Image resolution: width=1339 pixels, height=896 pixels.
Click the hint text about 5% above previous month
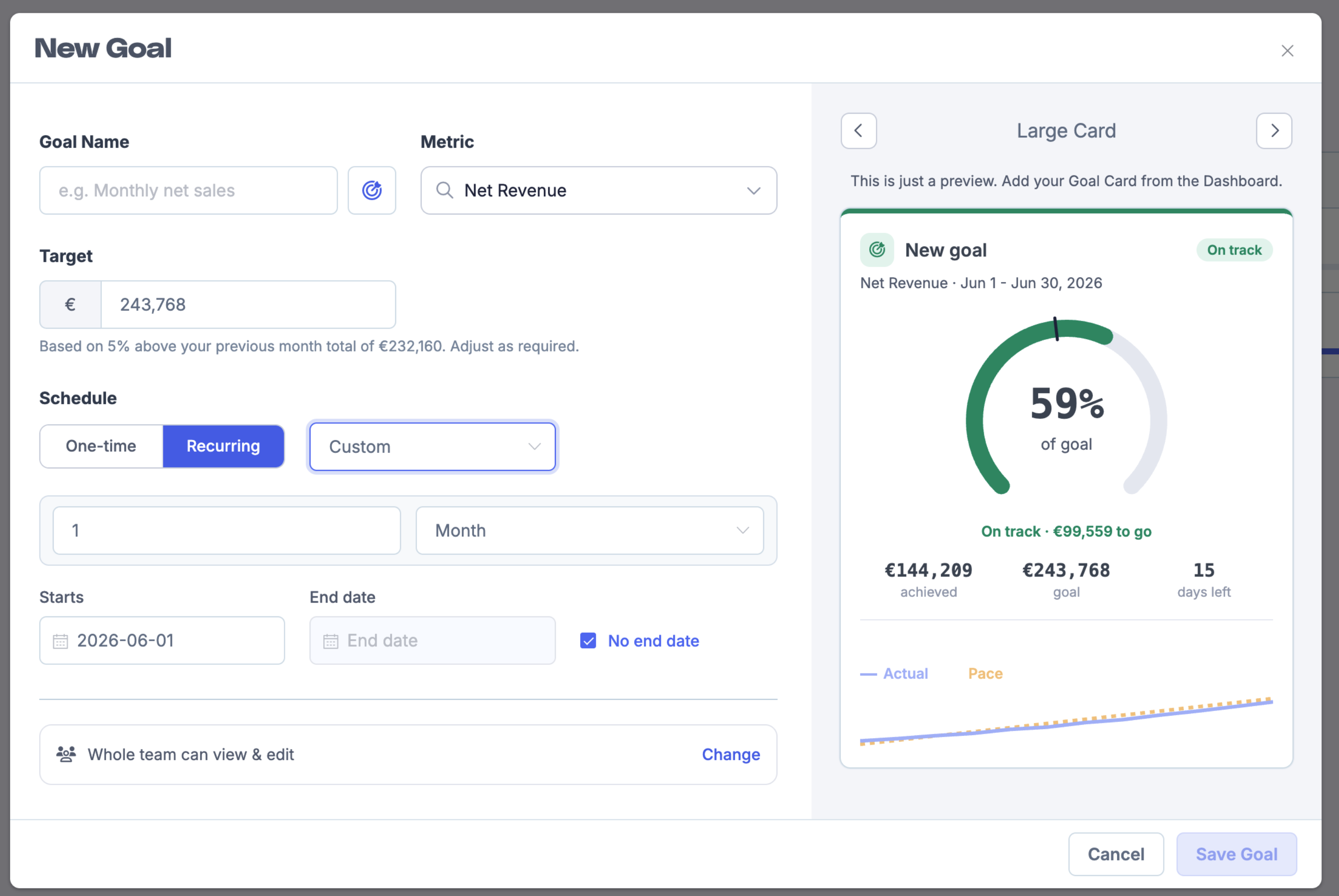[x=309, y=346]
